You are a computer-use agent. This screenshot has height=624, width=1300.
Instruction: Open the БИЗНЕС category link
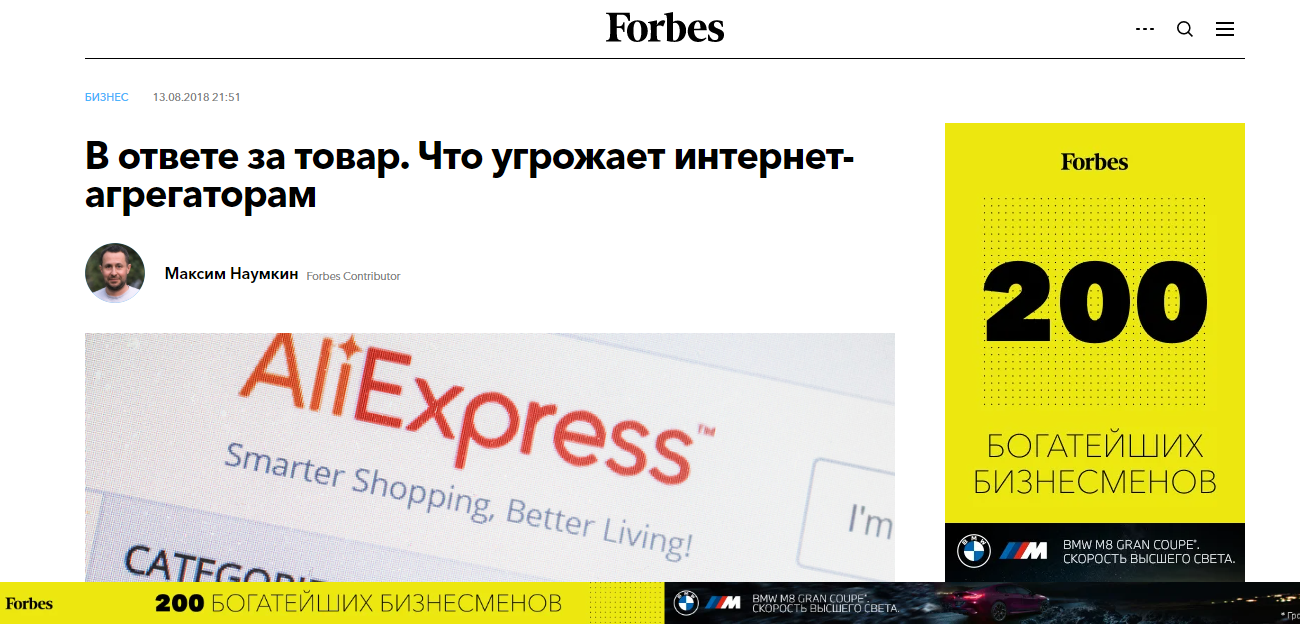(107, 97)
